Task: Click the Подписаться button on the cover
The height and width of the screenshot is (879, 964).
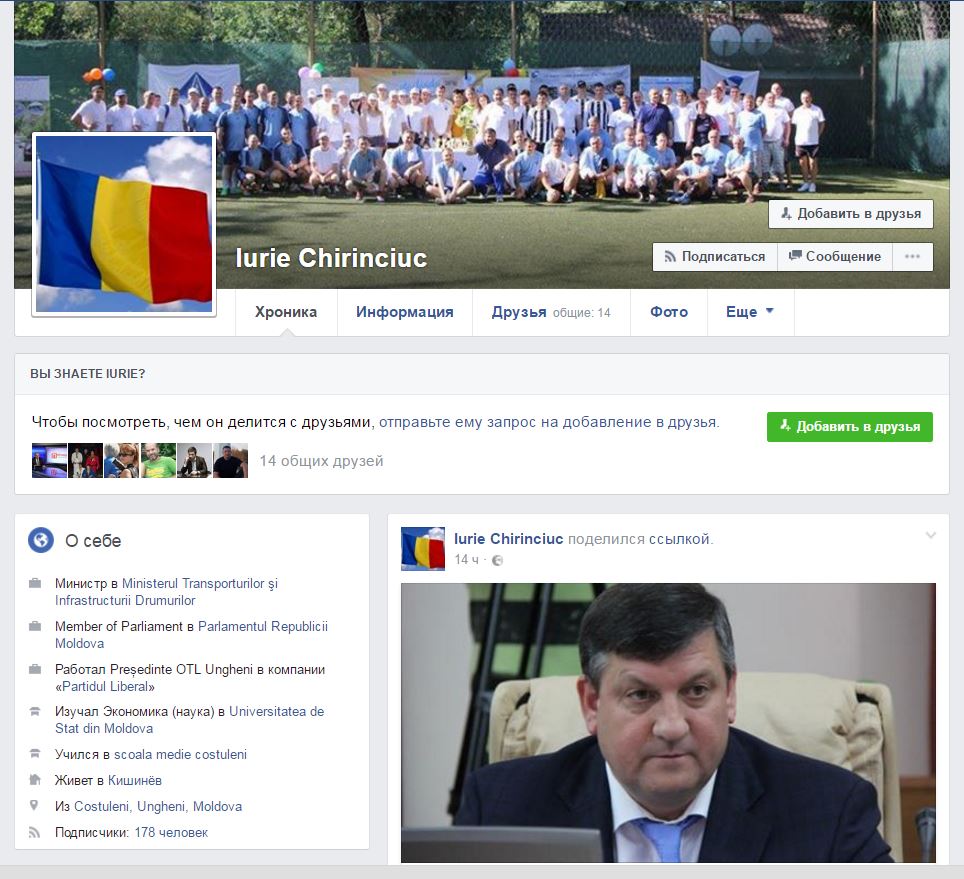Action: (x=714, y=257)
